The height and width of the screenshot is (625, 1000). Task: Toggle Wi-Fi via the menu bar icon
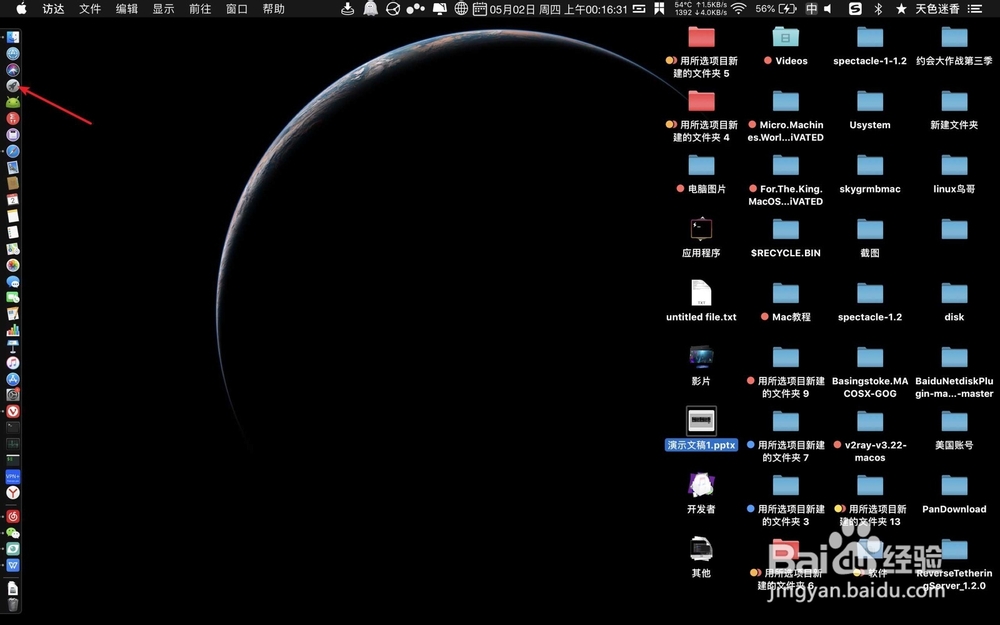coord(738,9)
